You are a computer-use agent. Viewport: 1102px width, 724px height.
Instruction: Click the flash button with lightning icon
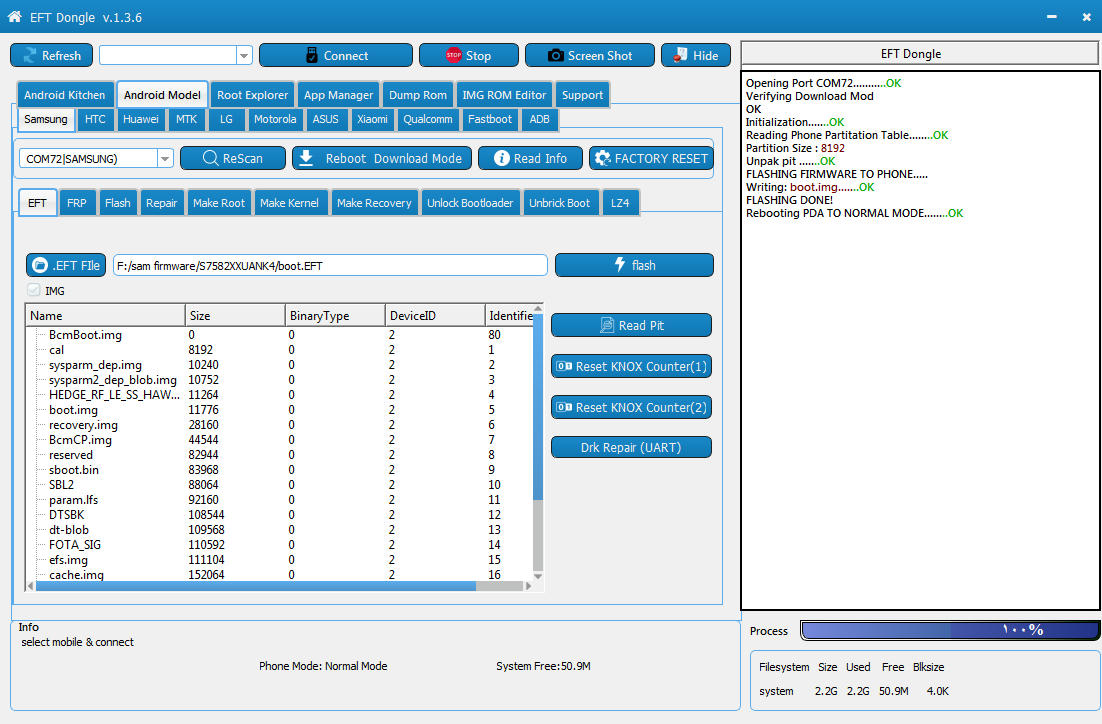pyautogui.click(x=635, y=265)
